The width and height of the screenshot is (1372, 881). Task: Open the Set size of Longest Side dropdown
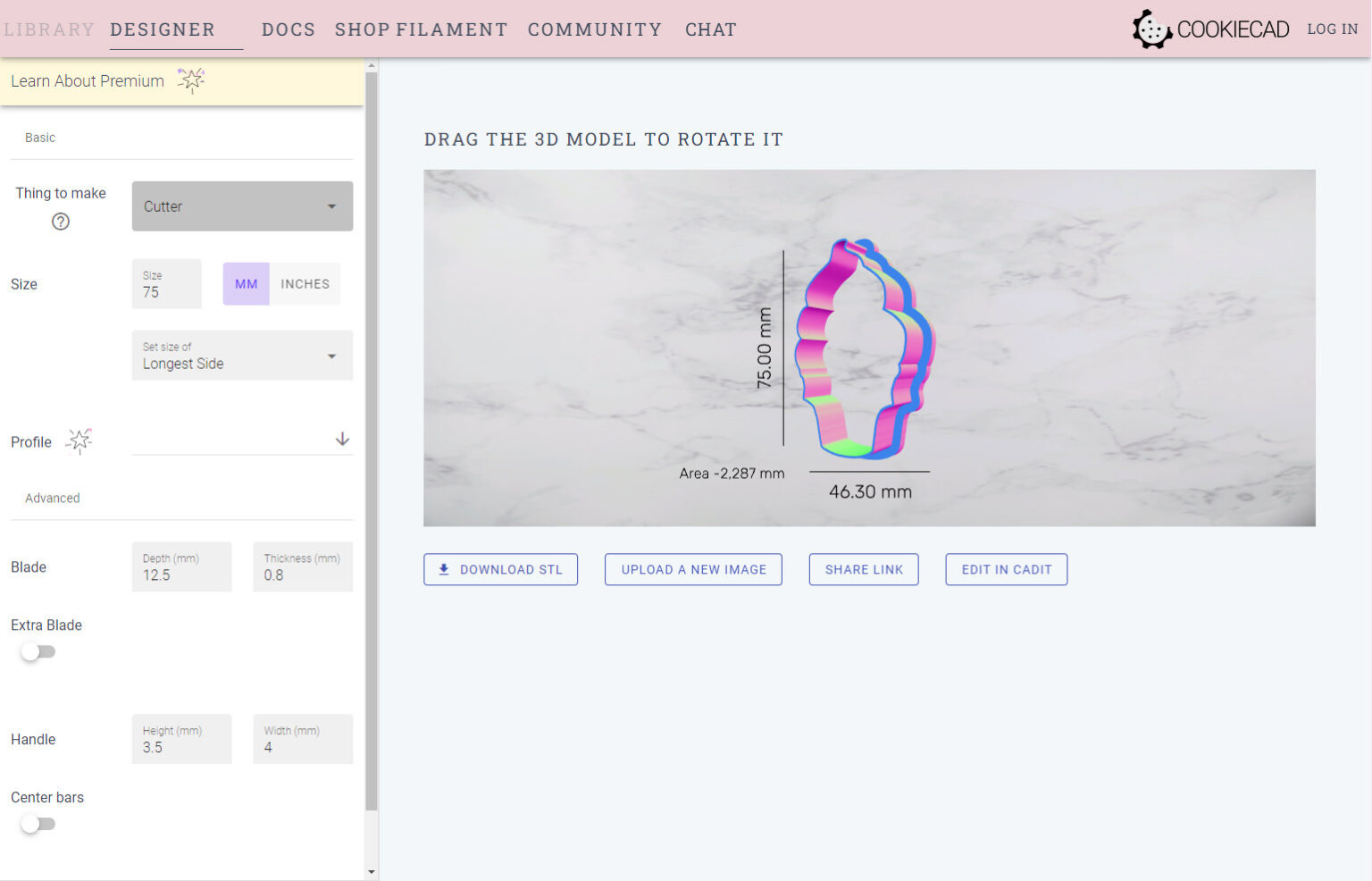coord(242,356)
